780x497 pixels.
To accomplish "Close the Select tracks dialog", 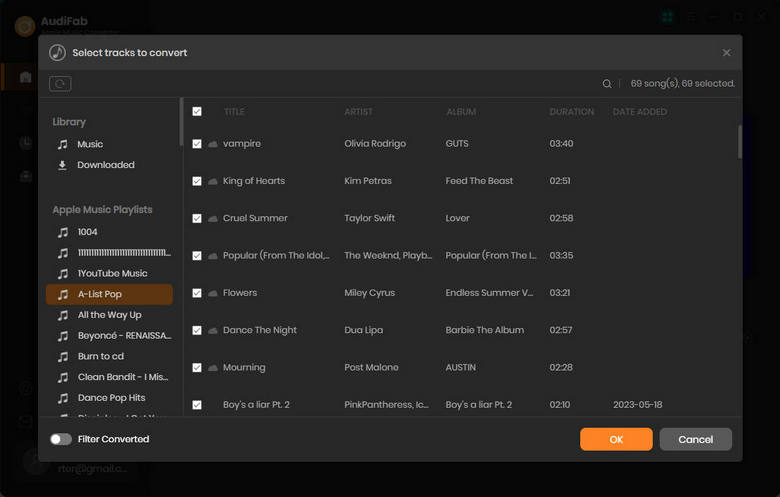I will pos(726,53).
